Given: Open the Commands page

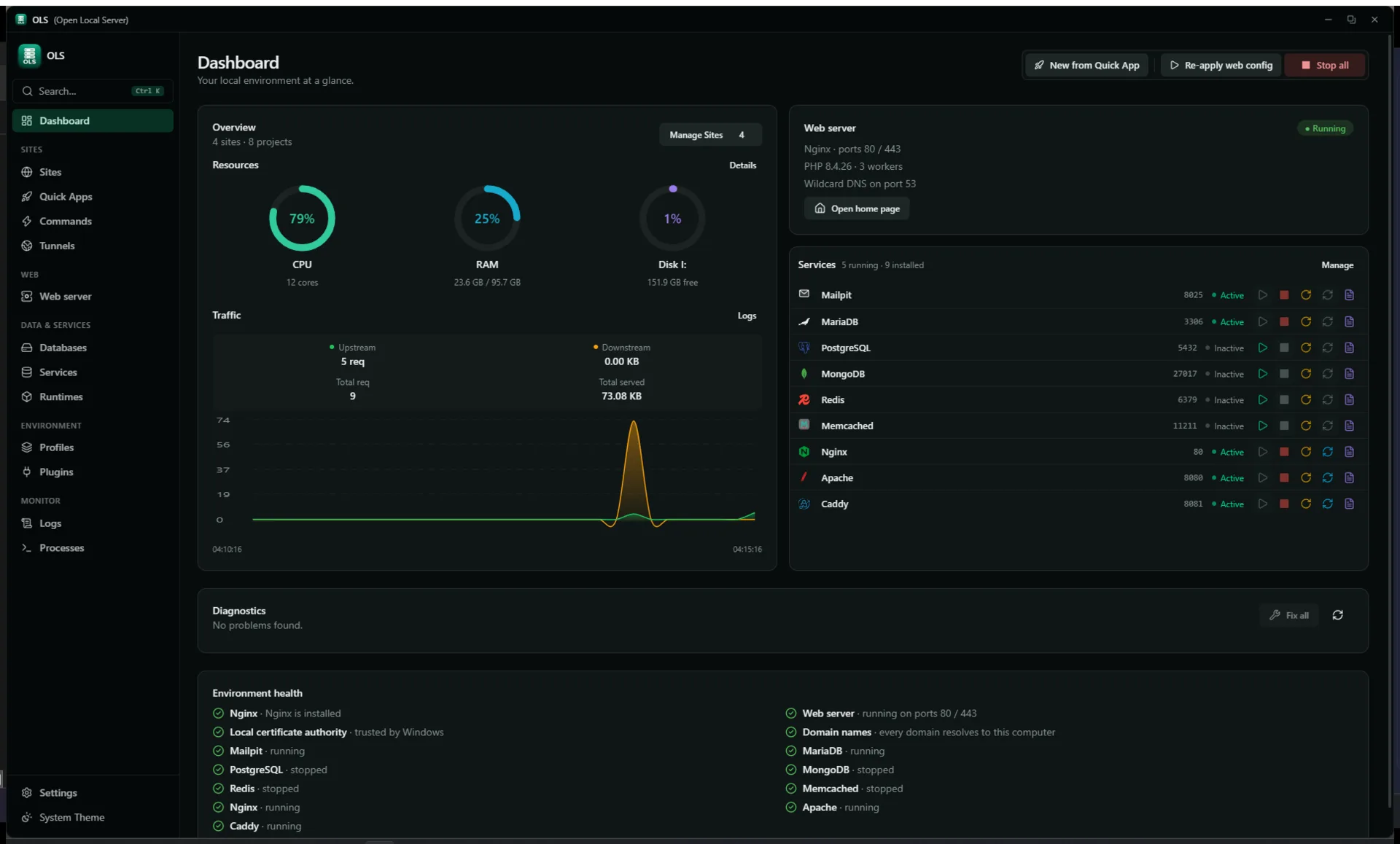Looking at the screenshot, I should [93, 222].
